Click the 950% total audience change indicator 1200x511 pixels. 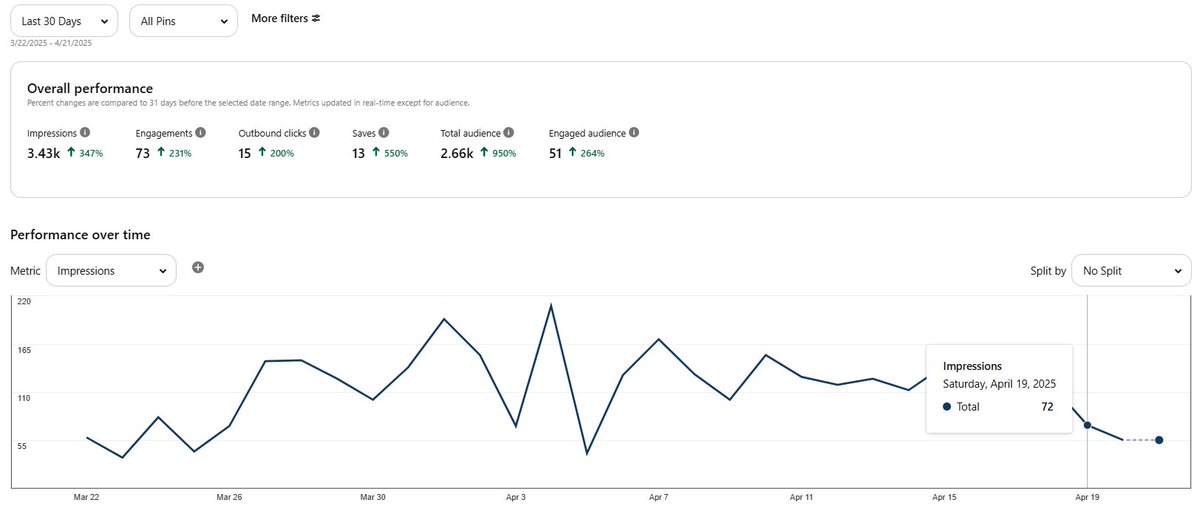tap(498, 153)
